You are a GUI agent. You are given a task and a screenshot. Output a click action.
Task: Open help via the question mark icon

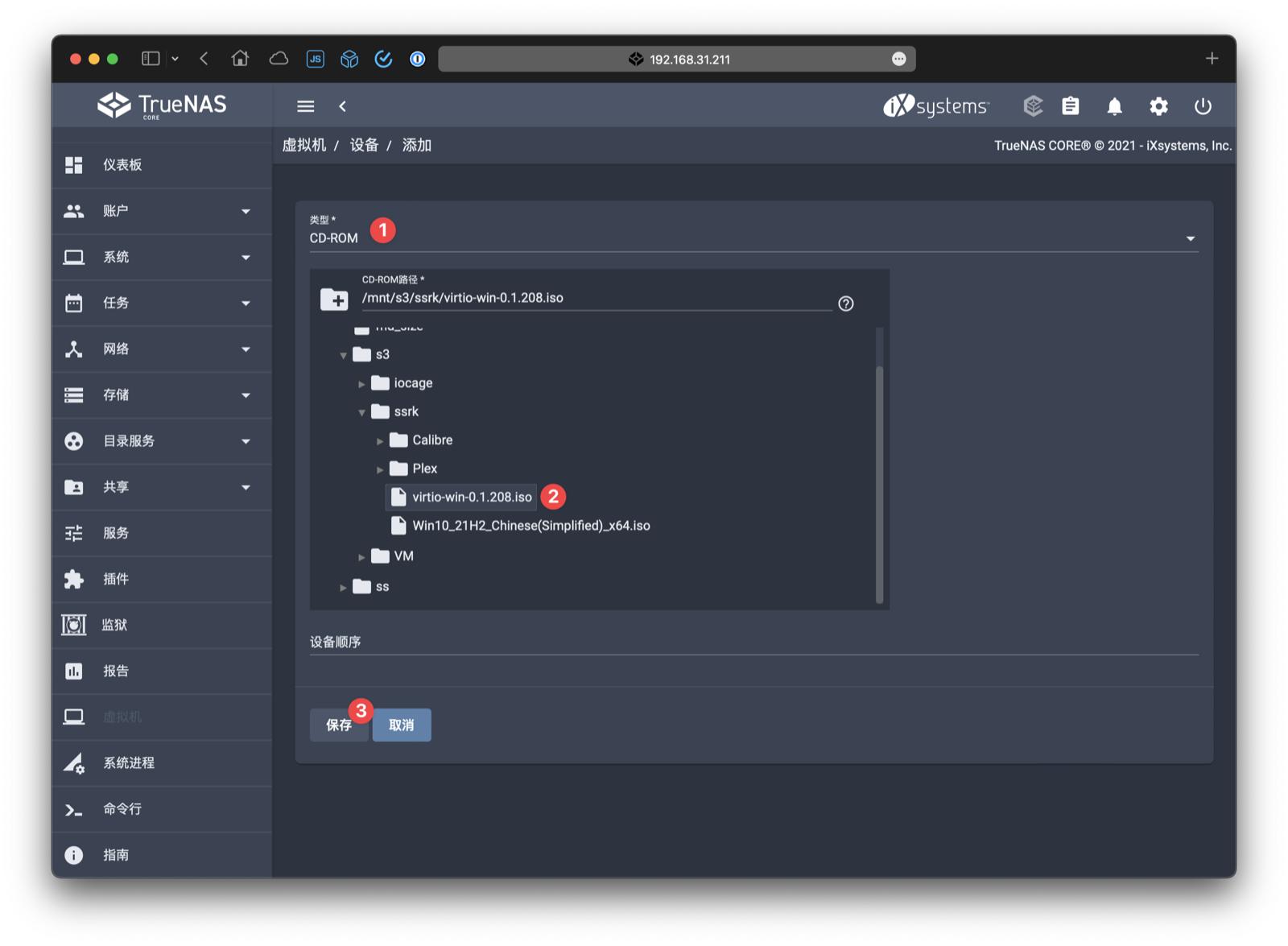coord(845,304)
